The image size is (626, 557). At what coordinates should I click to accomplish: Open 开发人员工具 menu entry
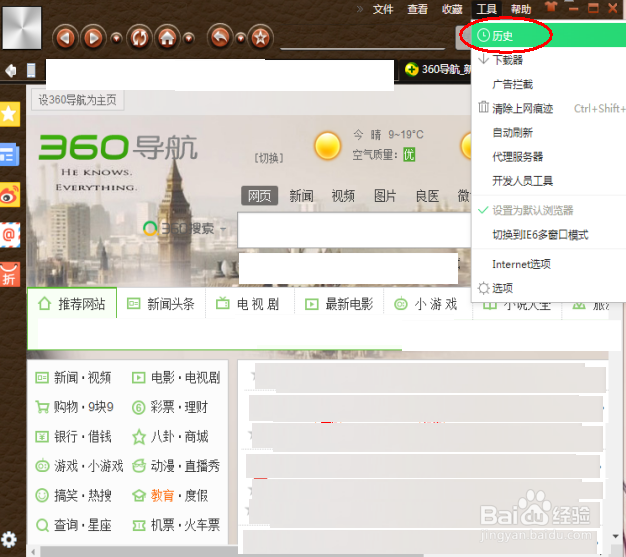tap(549, 181)
